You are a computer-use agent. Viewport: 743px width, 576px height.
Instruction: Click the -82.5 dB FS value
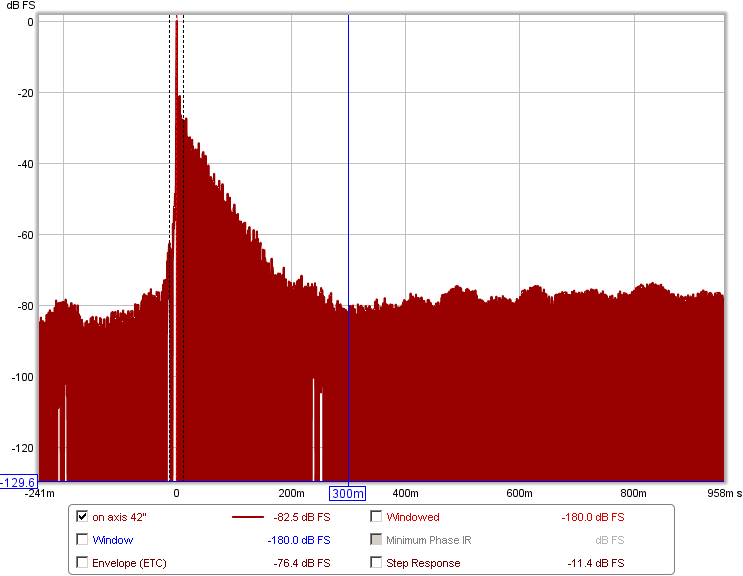click(x=302, y=517)
